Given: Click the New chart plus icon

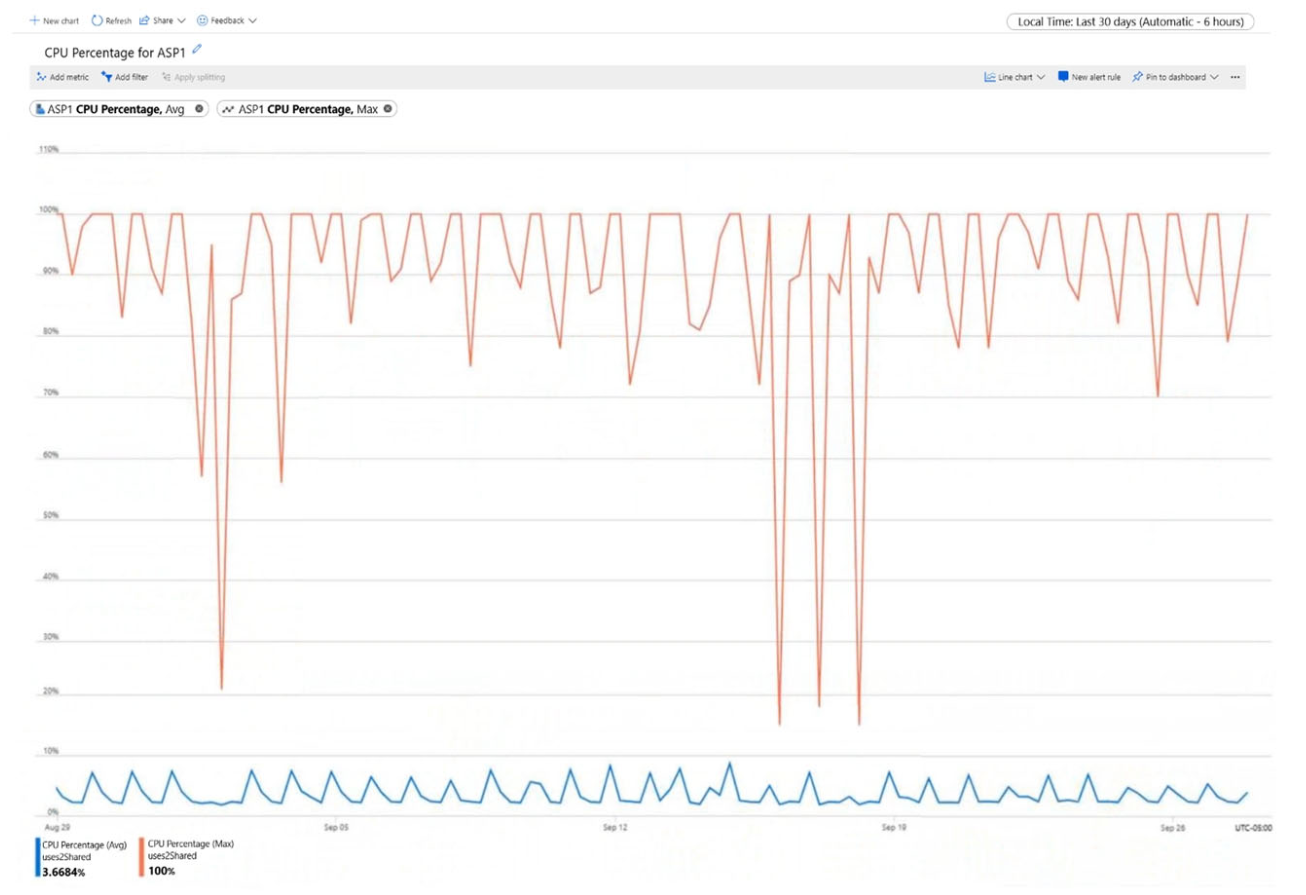Looking at the screenshot, I should coord(35,20).
